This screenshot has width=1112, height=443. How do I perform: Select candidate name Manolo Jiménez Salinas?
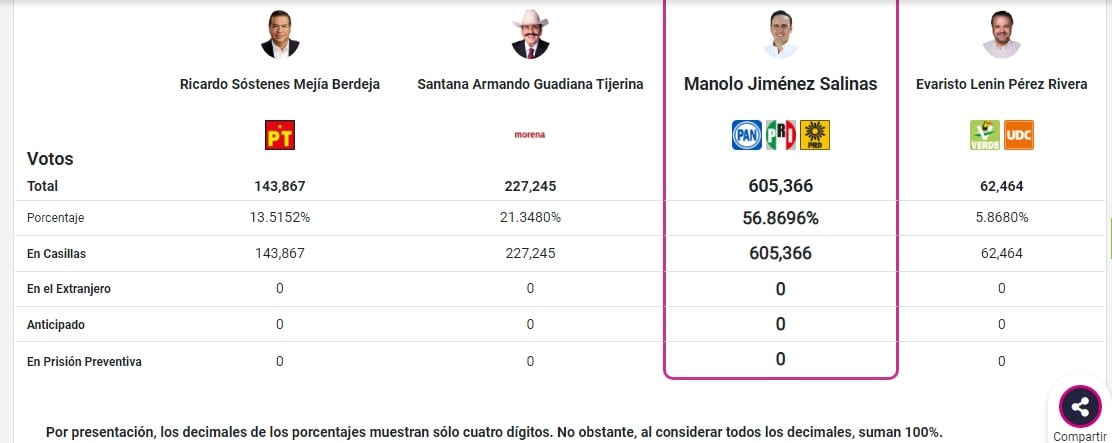(780, 84)
